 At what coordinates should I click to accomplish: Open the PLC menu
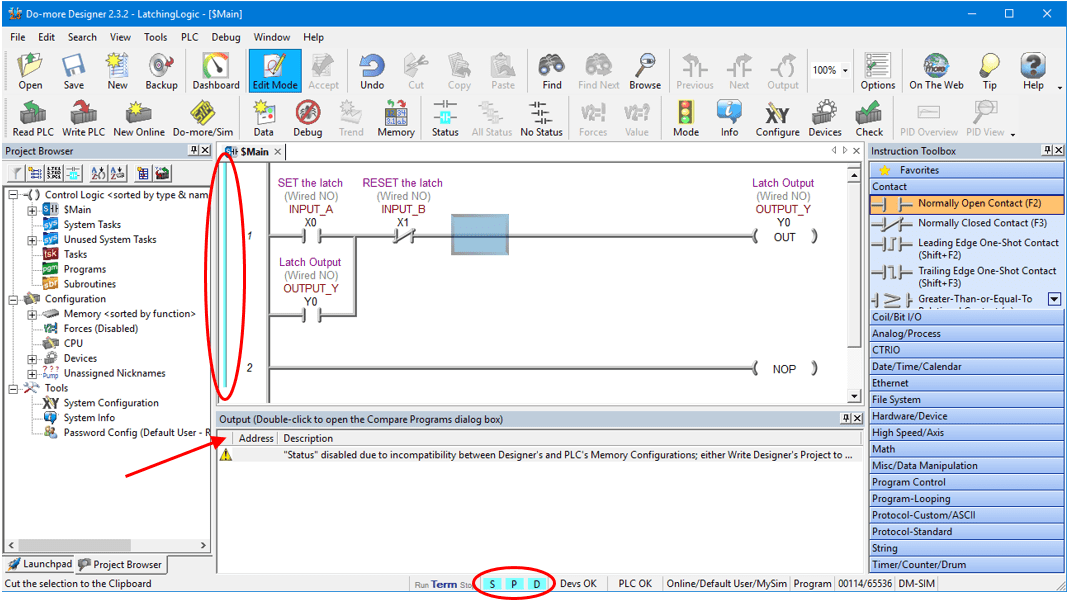click(x=189, y=37)
